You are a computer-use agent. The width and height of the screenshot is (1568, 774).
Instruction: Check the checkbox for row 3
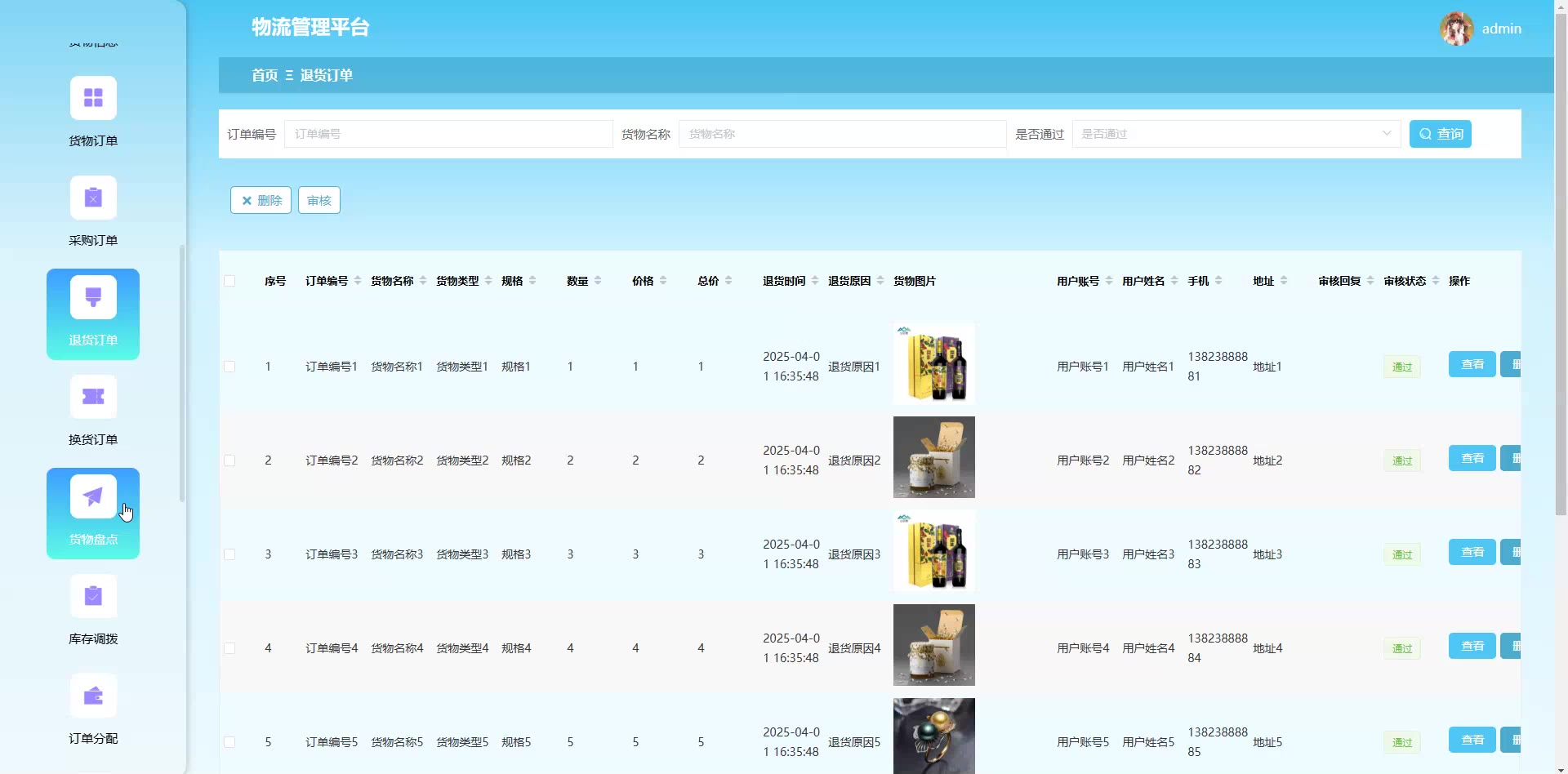point(229,555)
